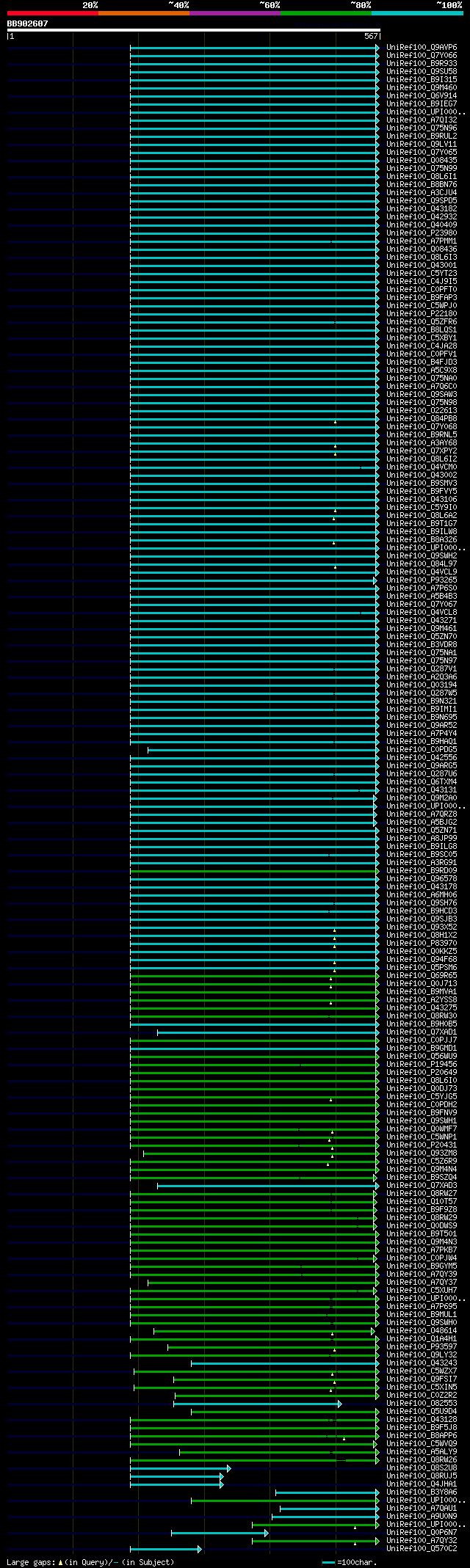
Task: Select hit label UniRef100_B9T501
Action: [422, 1233]
